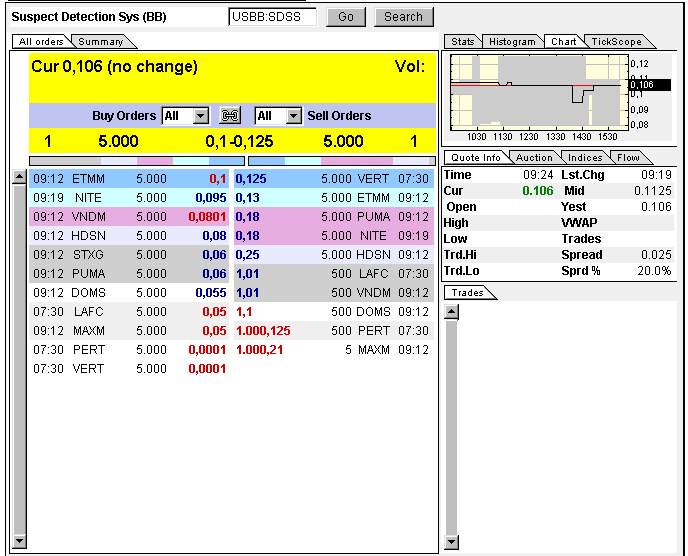Click the intraday price chart
Viewport: 688px width, 556px height.
point(540,92)
